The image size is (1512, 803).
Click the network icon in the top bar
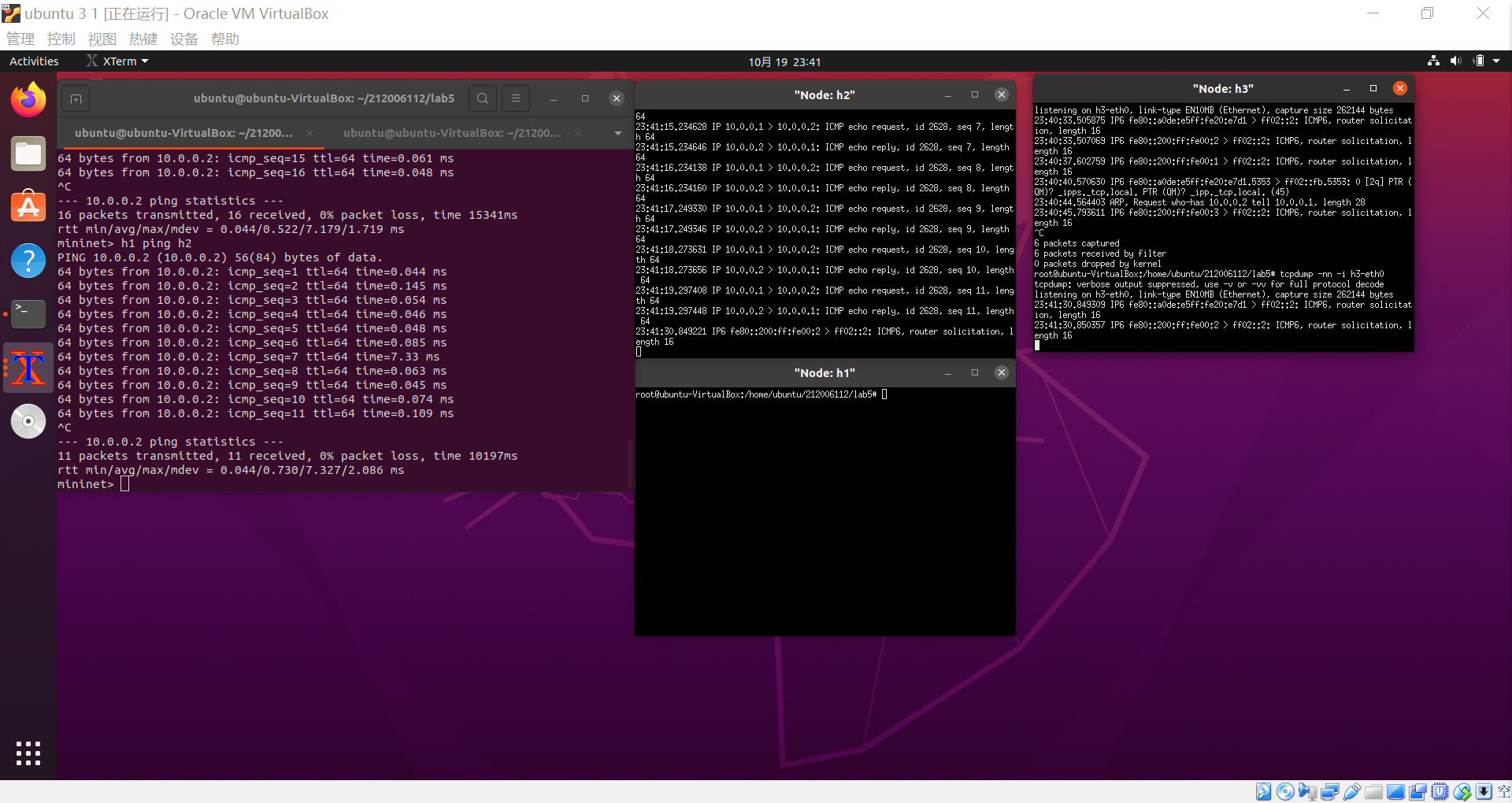(x=1433, y=61)
